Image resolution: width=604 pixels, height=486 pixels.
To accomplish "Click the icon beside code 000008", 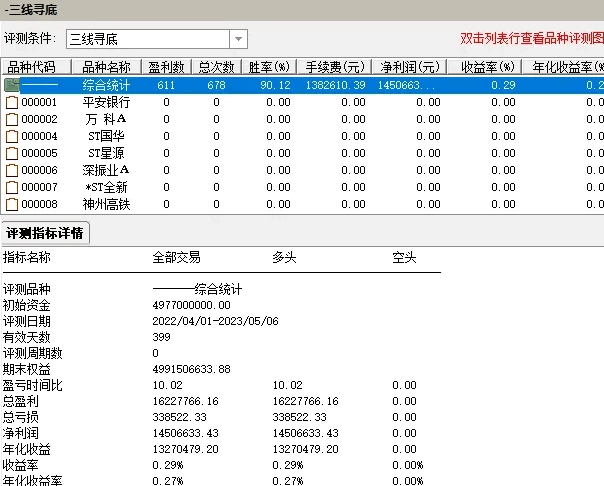I will [12, 204].
